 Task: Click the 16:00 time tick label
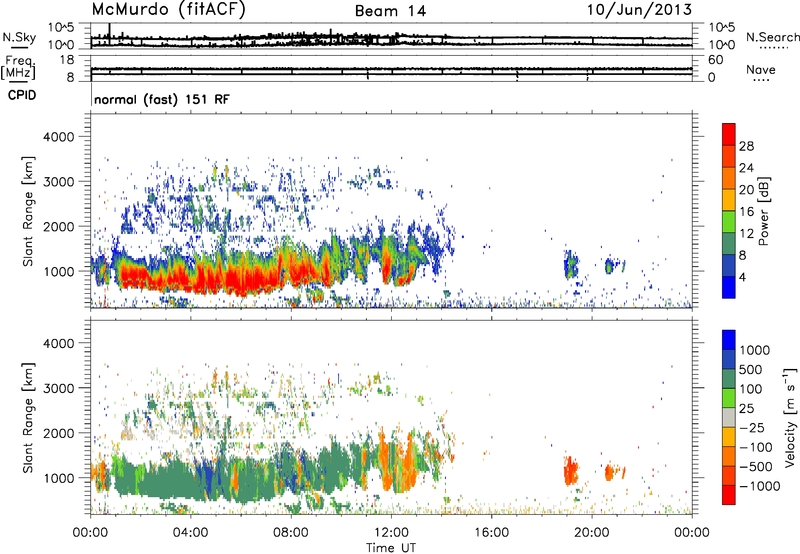click(491, 533)
